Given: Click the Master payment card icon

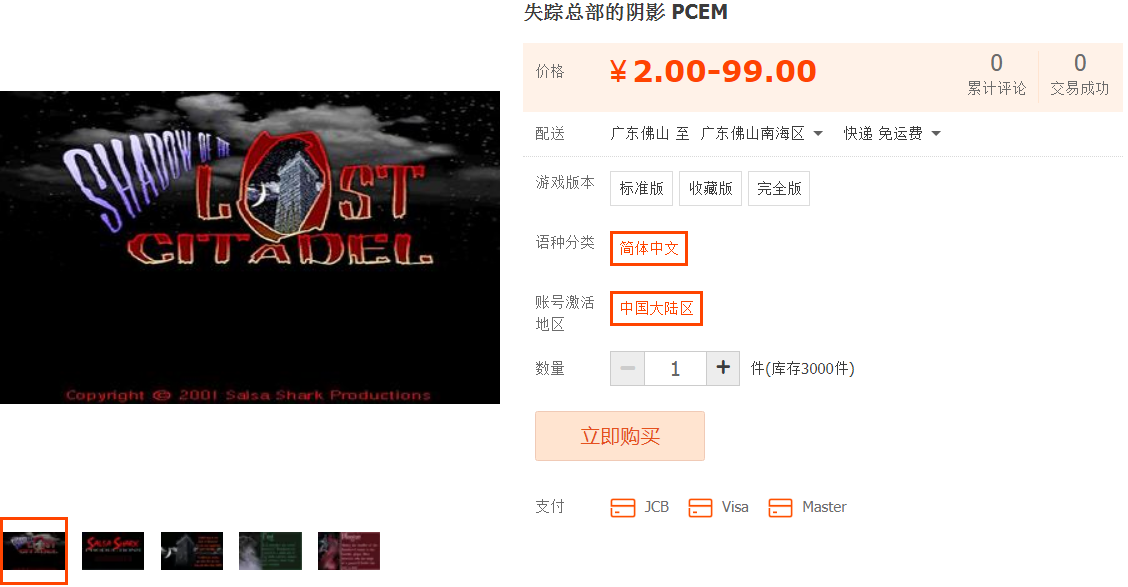Looking at the screenshot, I should tap(780, 508).
